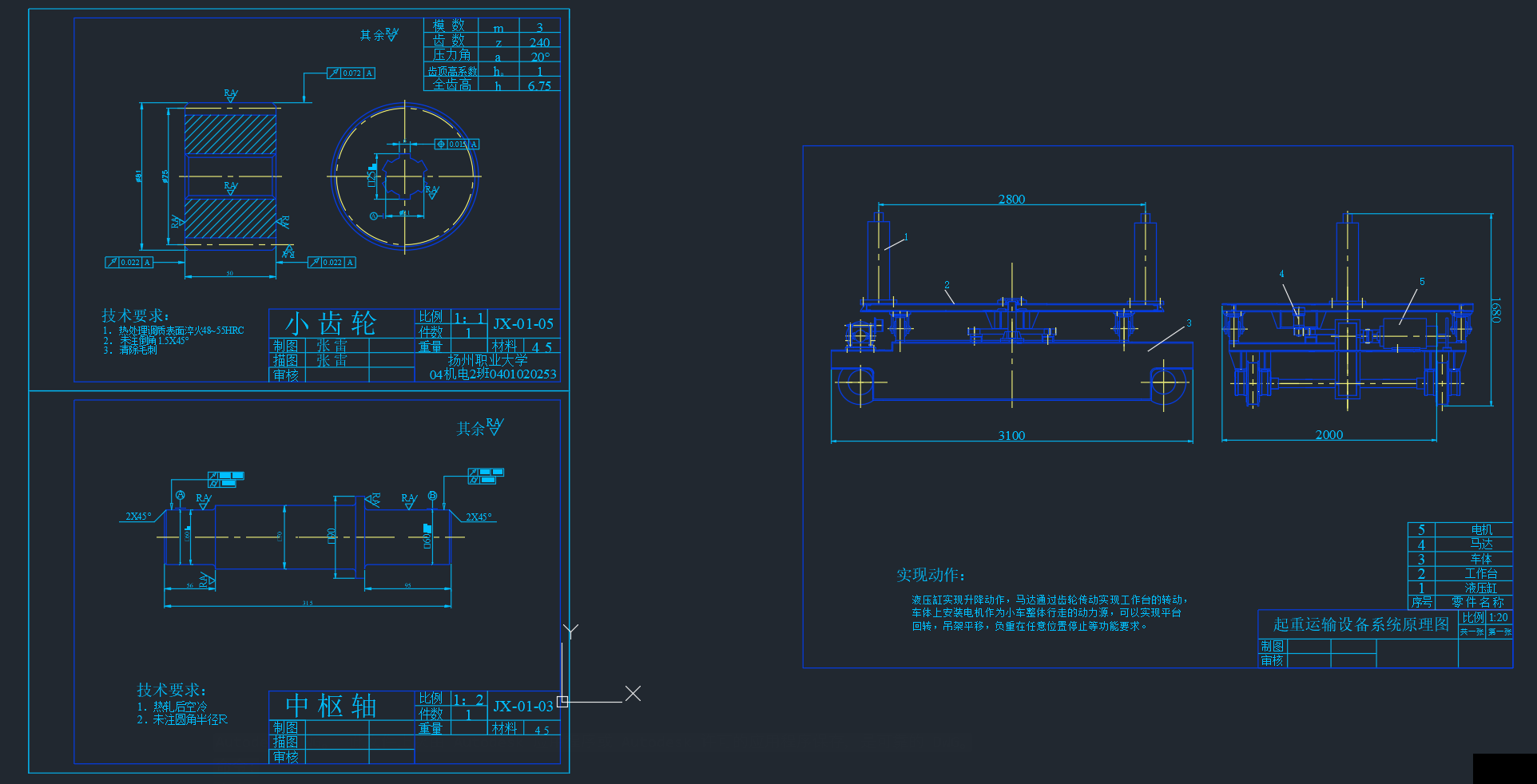
Task: Click the 未注圆角半径R note
Action: coord(190,719)
